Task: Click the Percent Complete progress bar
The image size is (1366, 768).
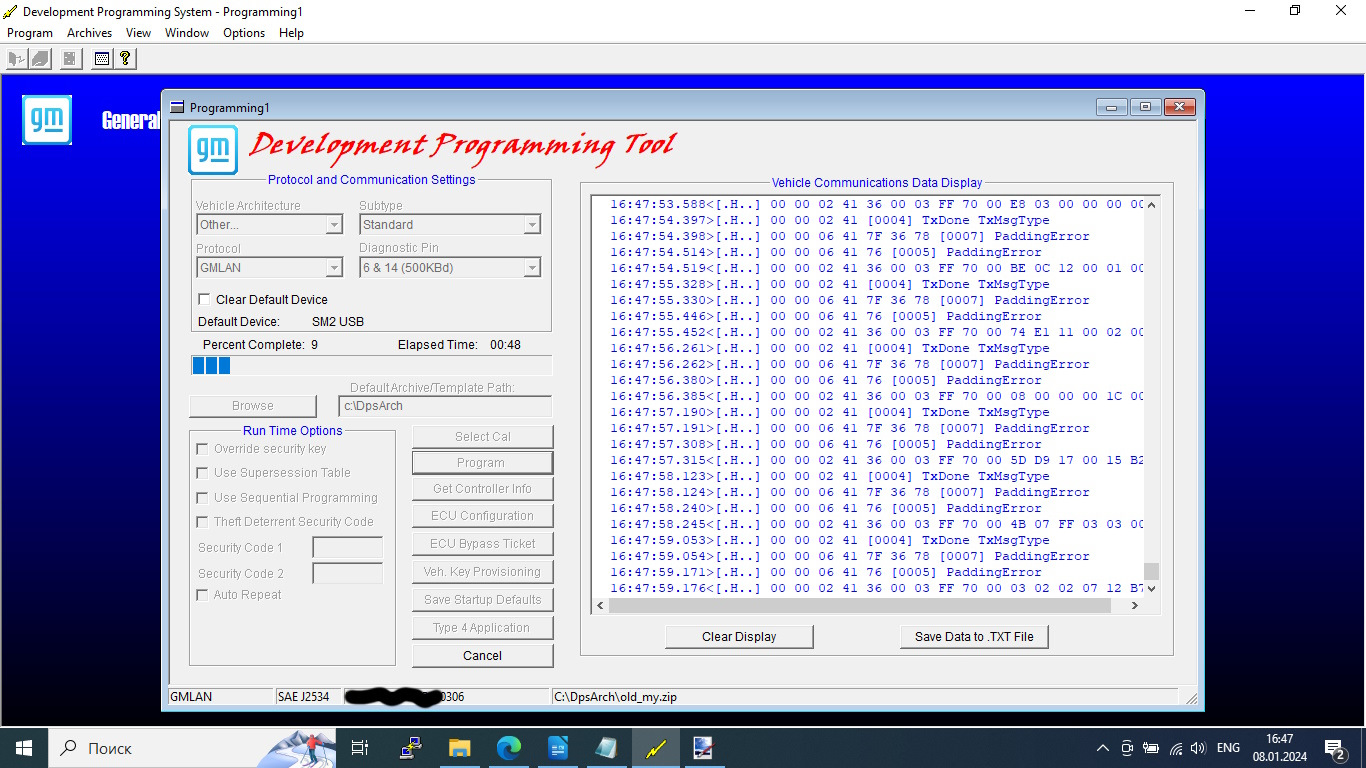Action: tap(371, 366)
